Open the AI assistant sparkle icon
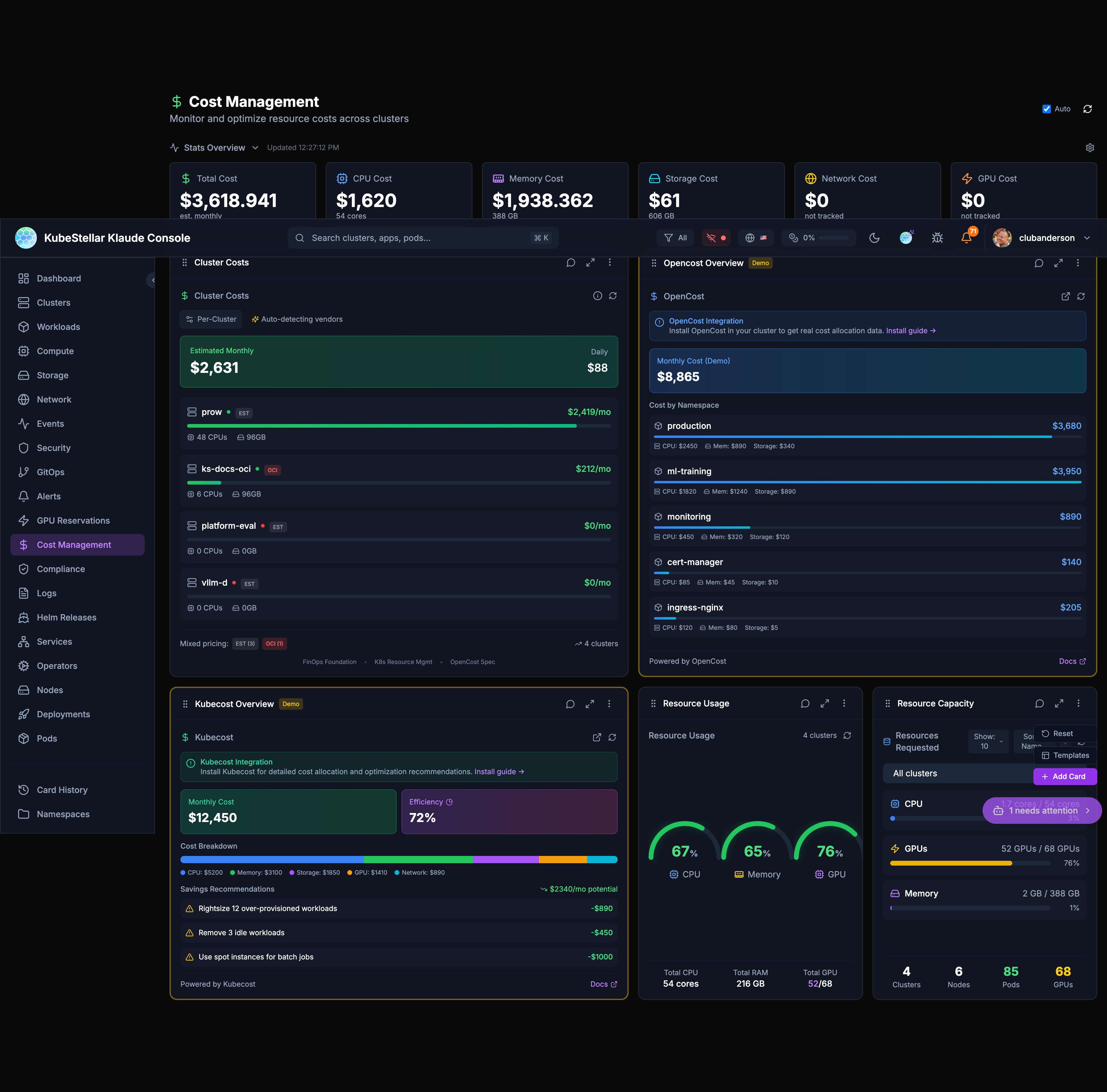Viewport: 1107px width, 1092px height. (x=905, y=238)
